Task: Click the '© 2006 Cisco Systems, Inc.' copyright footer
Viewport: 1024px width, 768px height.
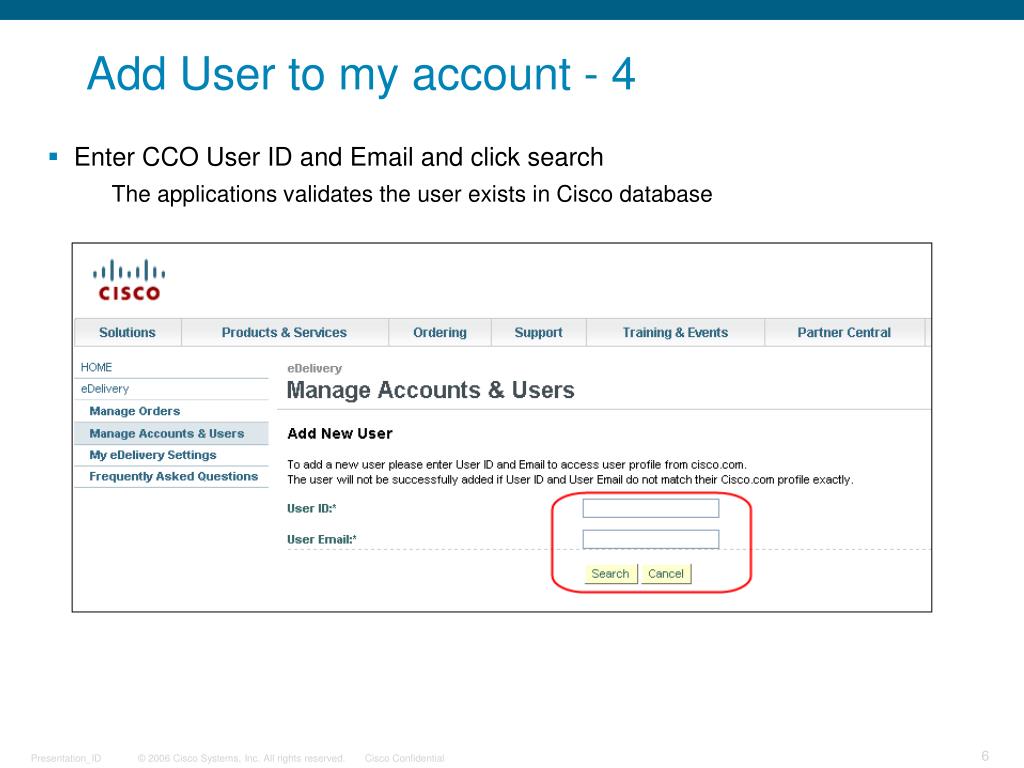Action: pyautogui.click(x=240, y=758)
